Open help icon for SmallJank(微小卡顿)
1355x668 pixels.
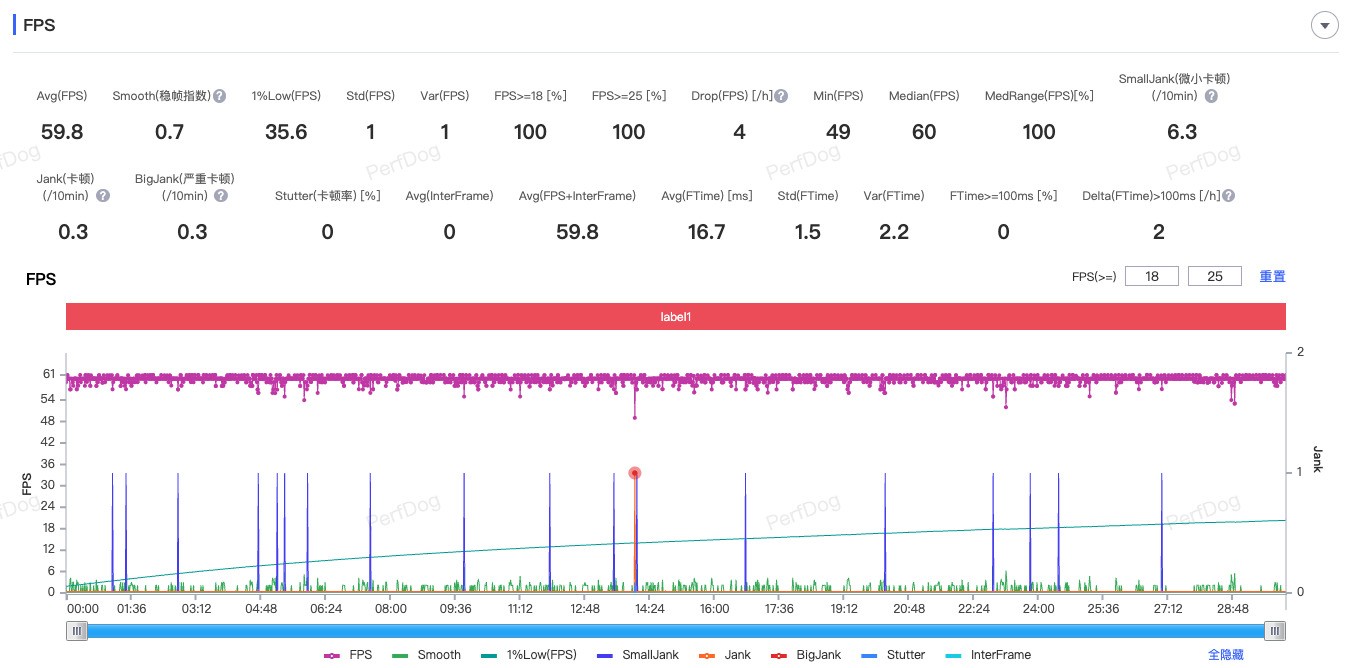click(1211, 97)
